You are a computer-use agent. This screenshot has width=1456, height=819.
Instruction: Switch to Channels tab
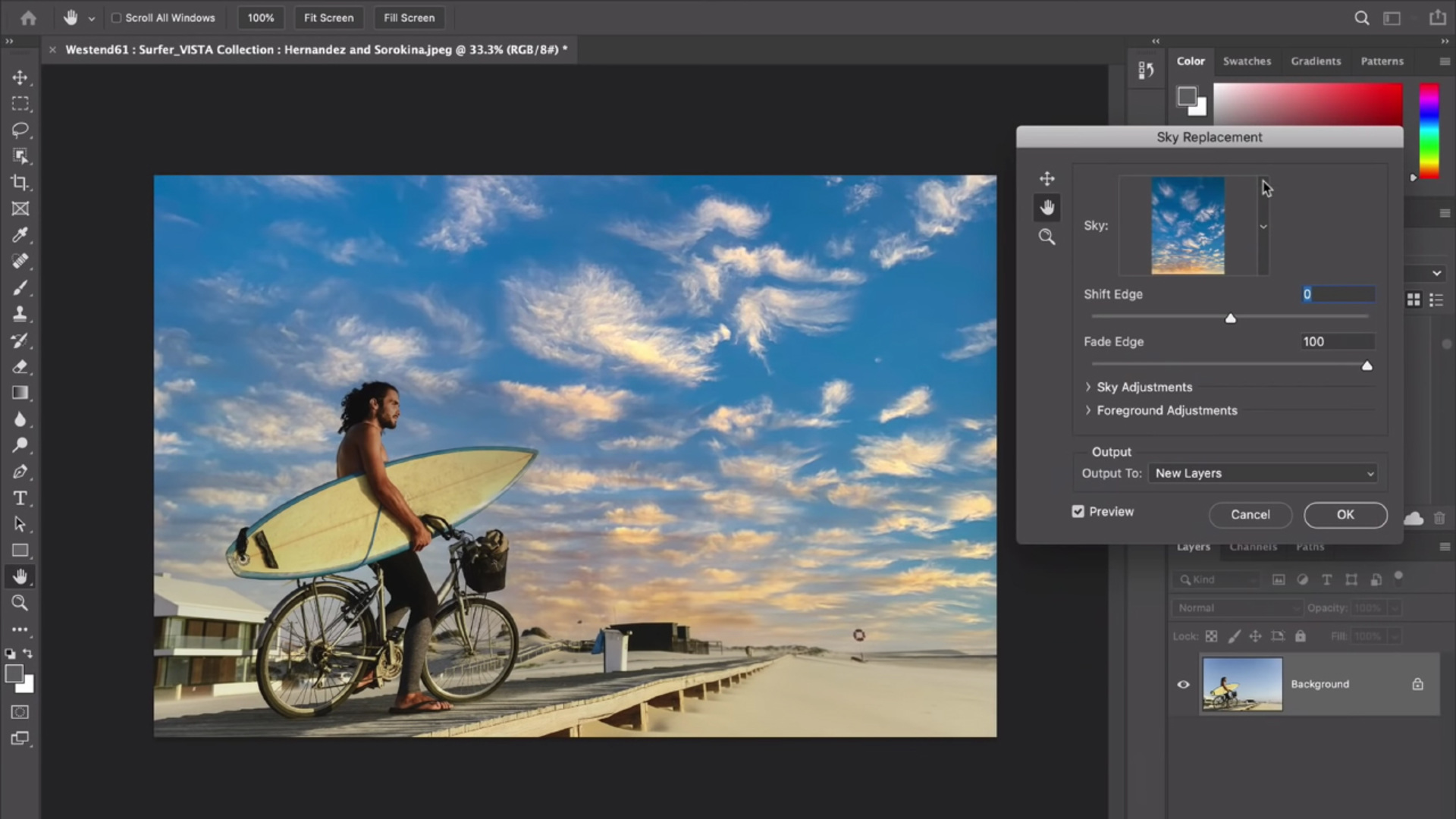point(1253,546)
